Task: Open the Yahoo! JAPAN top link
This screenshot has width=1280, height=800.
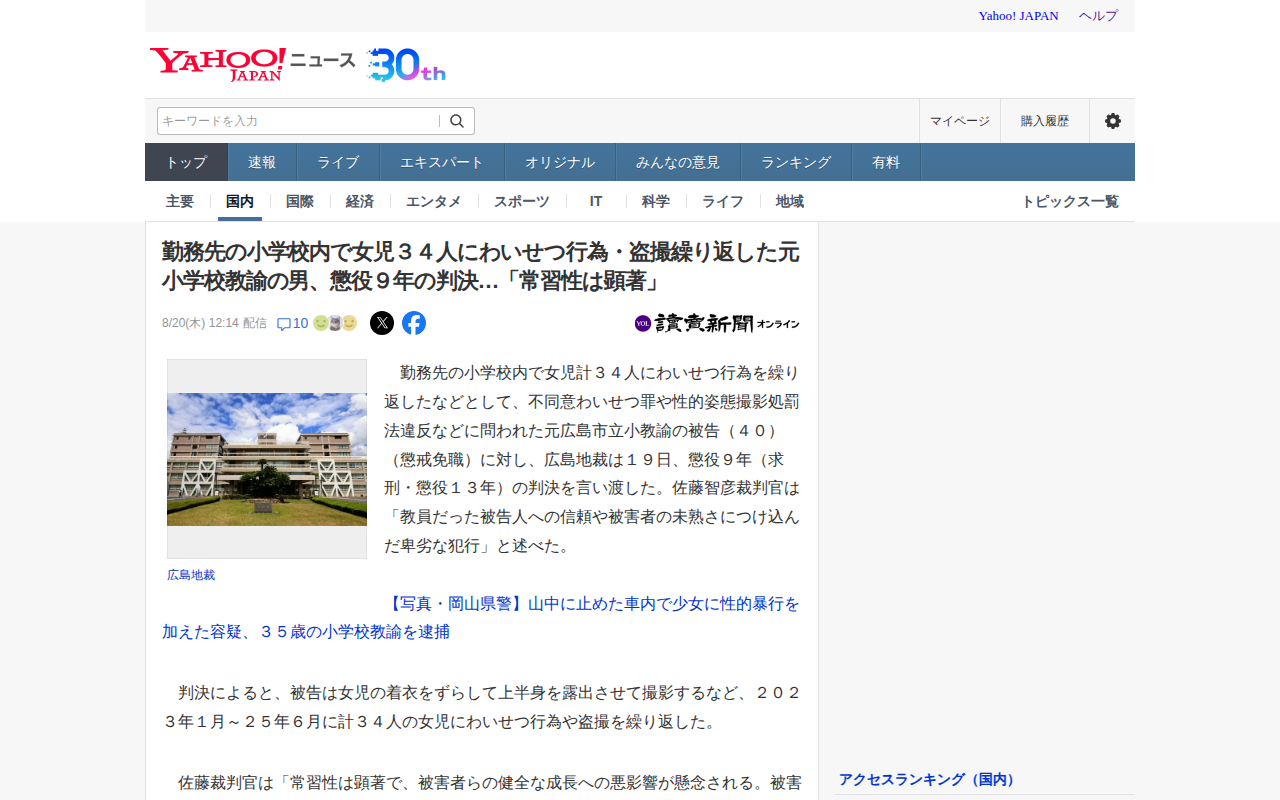Action: pos(1018,16)
